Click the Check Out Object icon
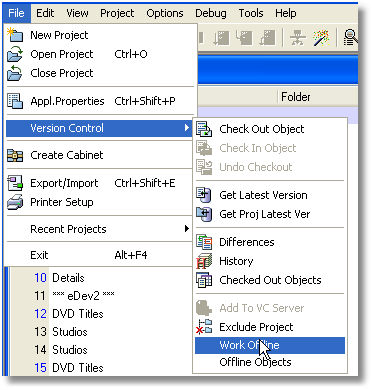Viewport: 372px width, 390px height. coord(204,129)
